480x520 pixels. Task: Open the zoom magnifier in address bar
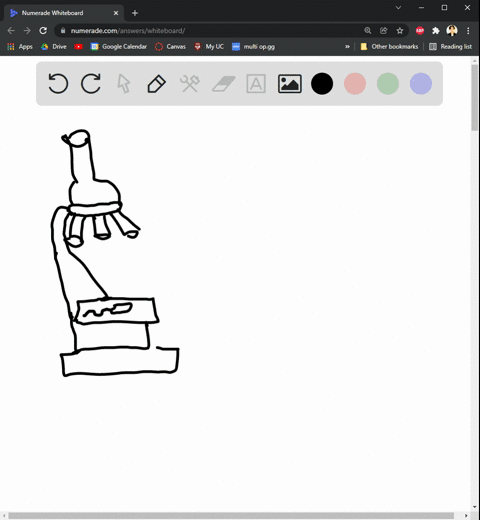coord(368,31)
